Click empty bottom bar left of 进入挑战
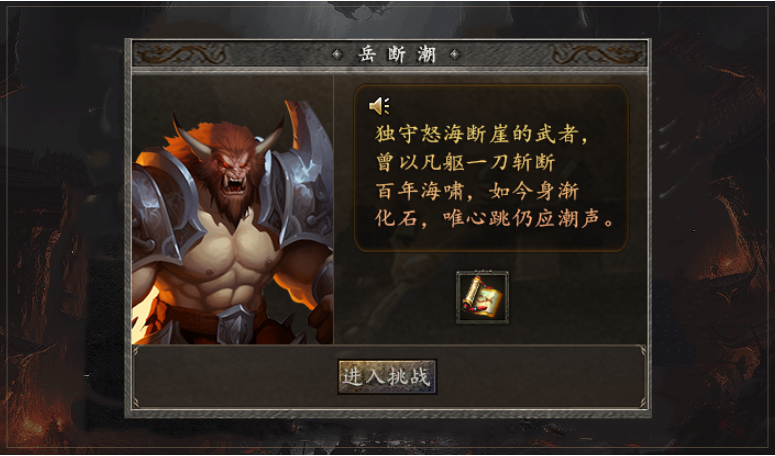This screenshot has width=775, height=456. pyautogui.click(x=235, y=377)
